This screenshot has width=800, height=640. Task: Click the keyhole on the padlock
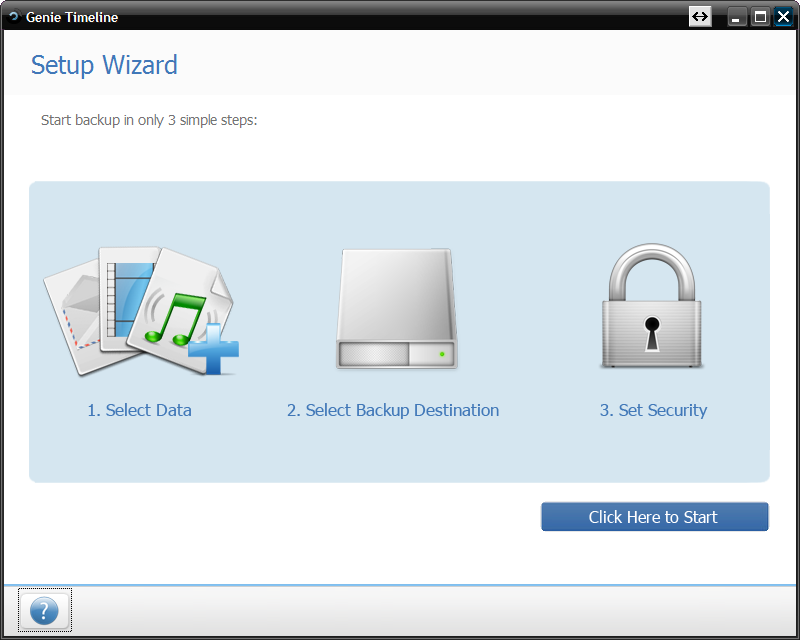652,333
